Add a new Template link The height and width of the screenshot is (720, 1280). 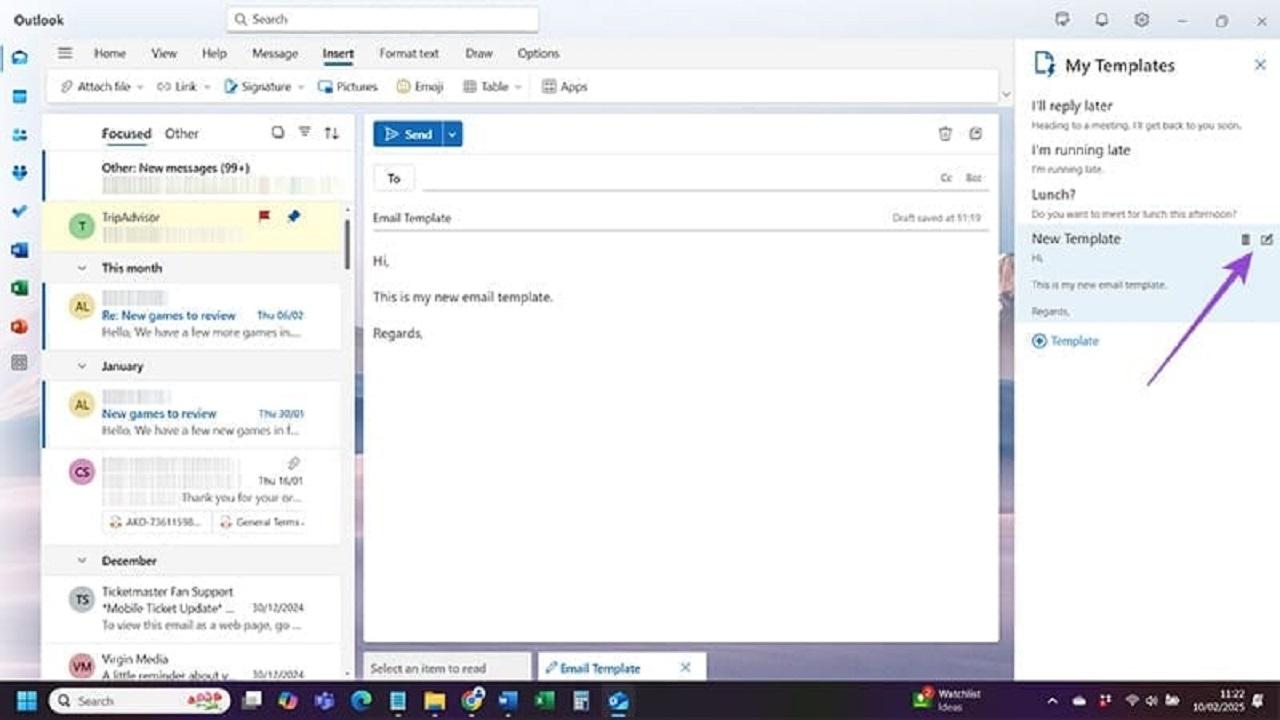tap(1065, 341)
